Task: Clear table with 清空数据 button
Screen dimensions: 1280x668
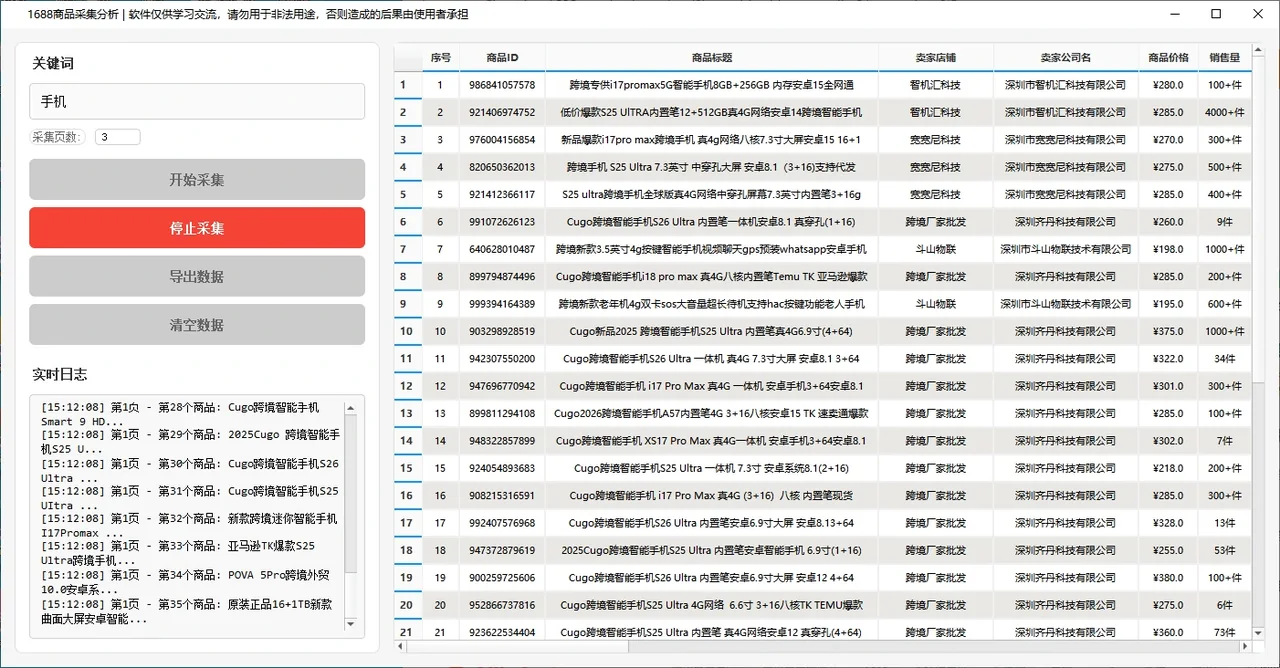Action: point(197,325)
